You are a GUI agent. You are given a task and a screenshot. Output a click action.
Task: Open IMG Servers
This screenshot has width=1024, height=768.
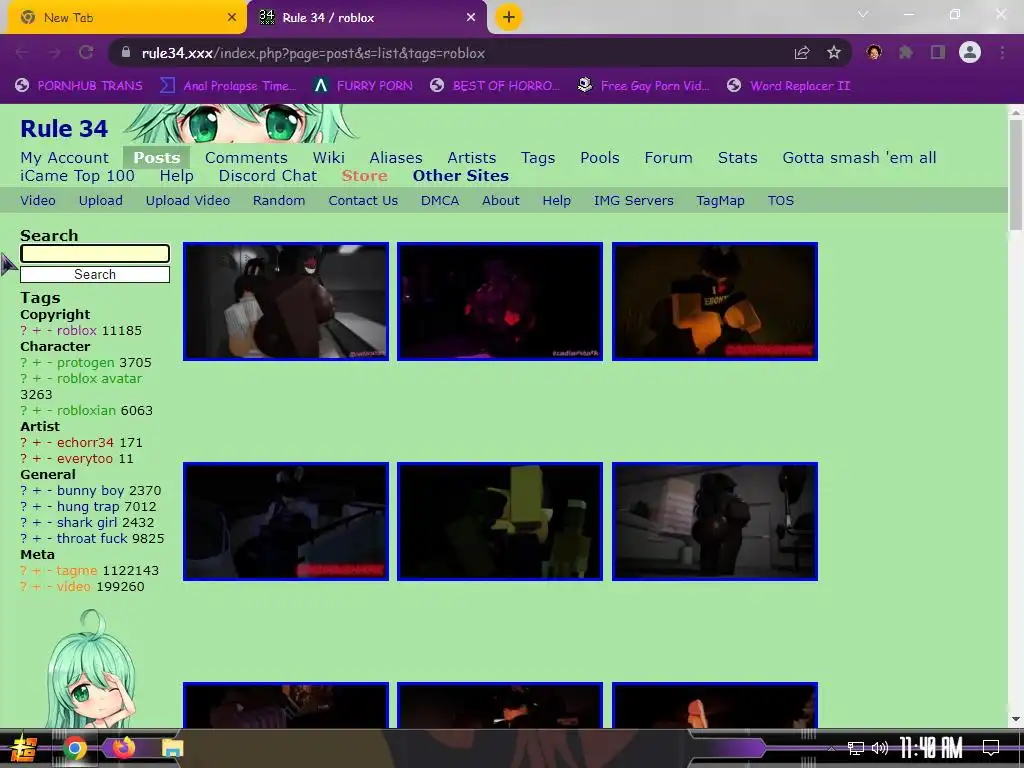coord(633,200)
